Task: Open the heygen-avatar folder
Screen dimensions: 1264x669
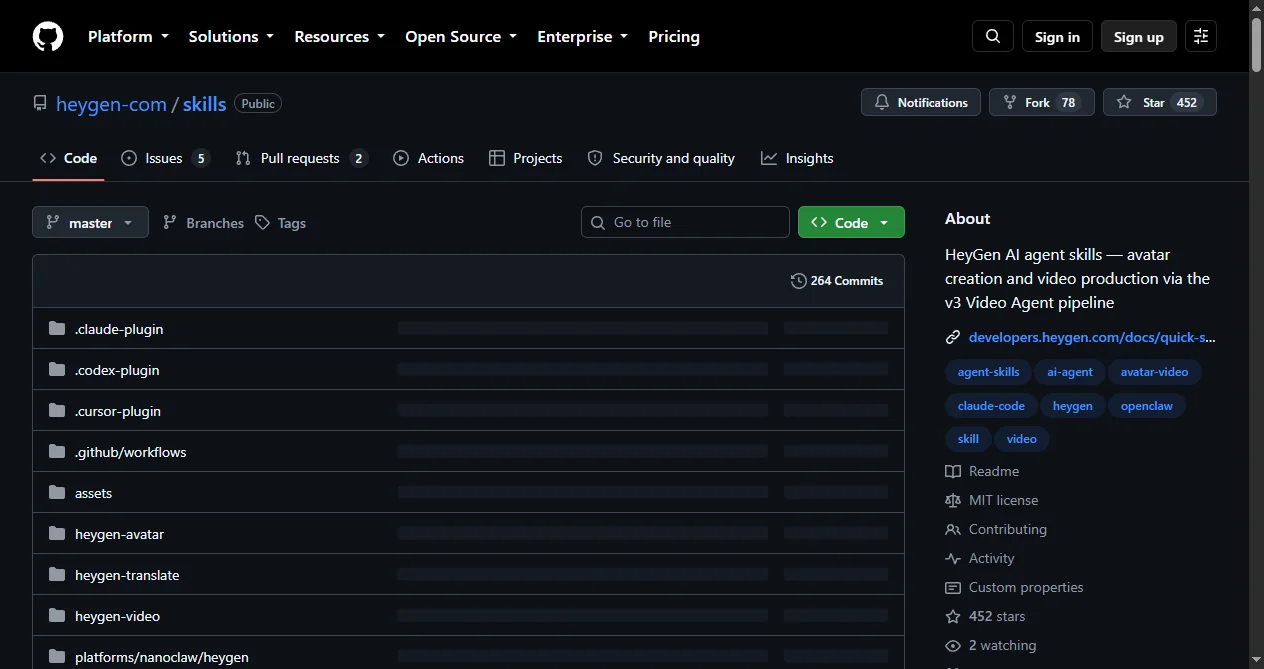Action: pyautogui.click(x=119, y=534)
